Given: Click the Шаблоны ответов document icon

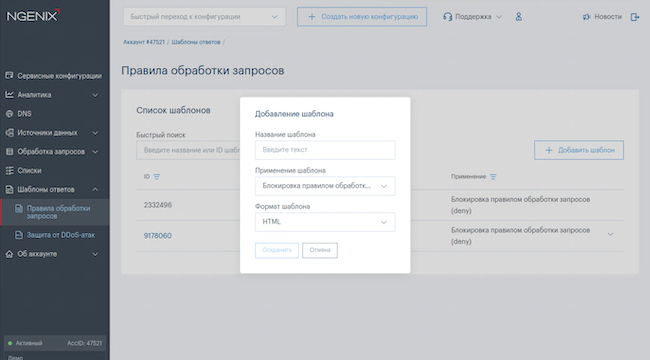Looking at the screenshot, I should [9, 190].
